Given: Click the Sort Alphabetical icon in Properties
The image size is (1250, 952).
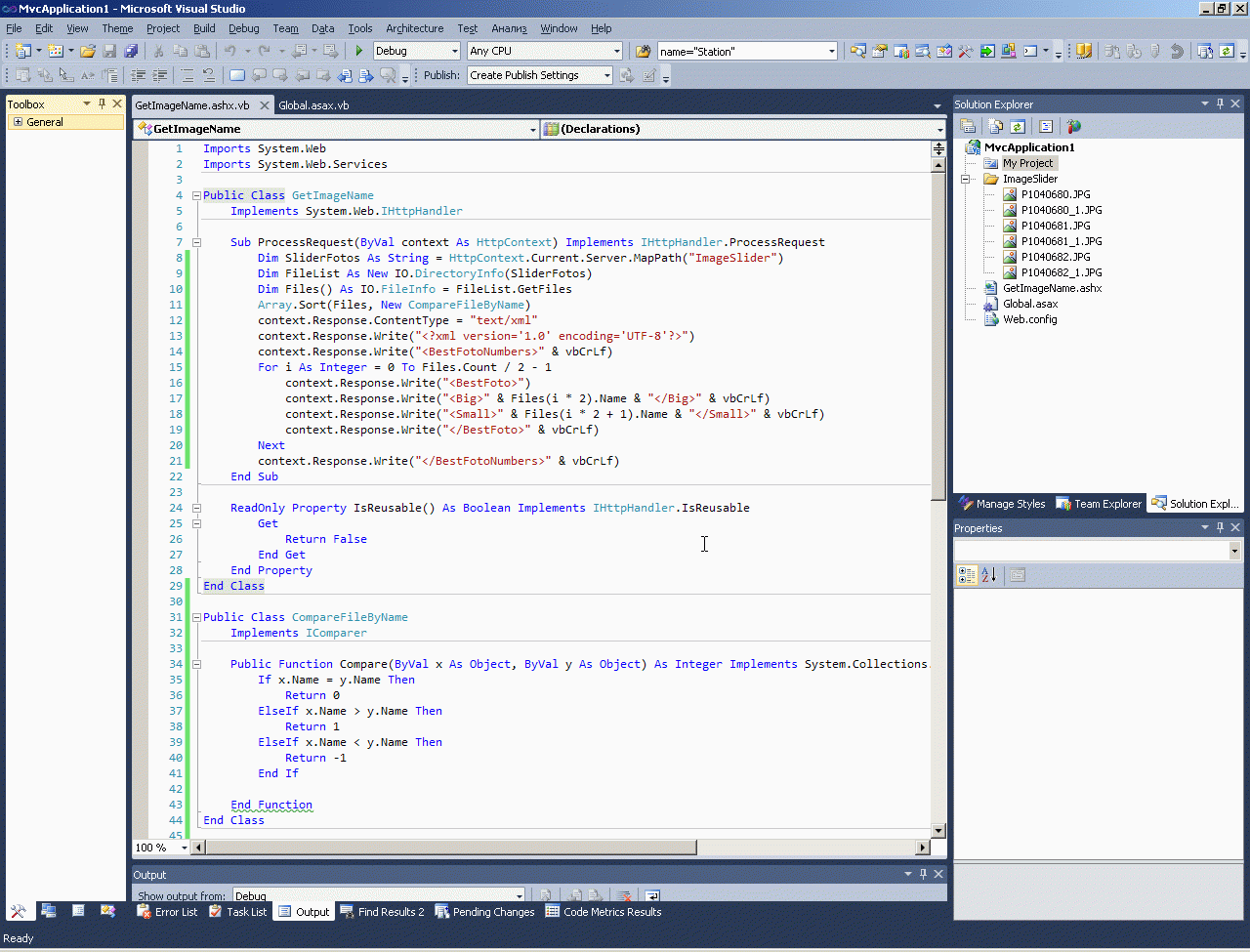Looking at the screenshot, I should 988,575.
